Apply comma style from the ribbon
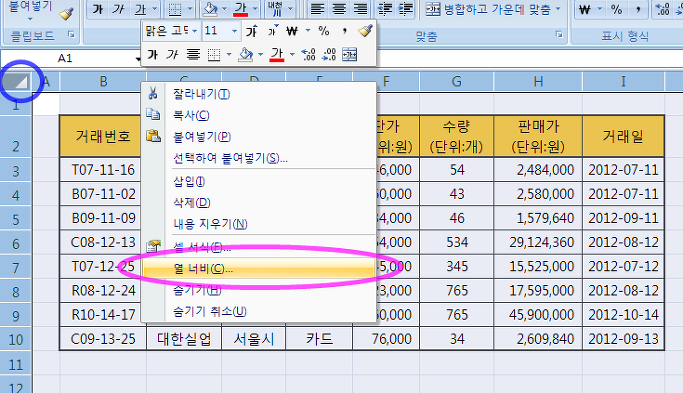 [x=638, y=9]
